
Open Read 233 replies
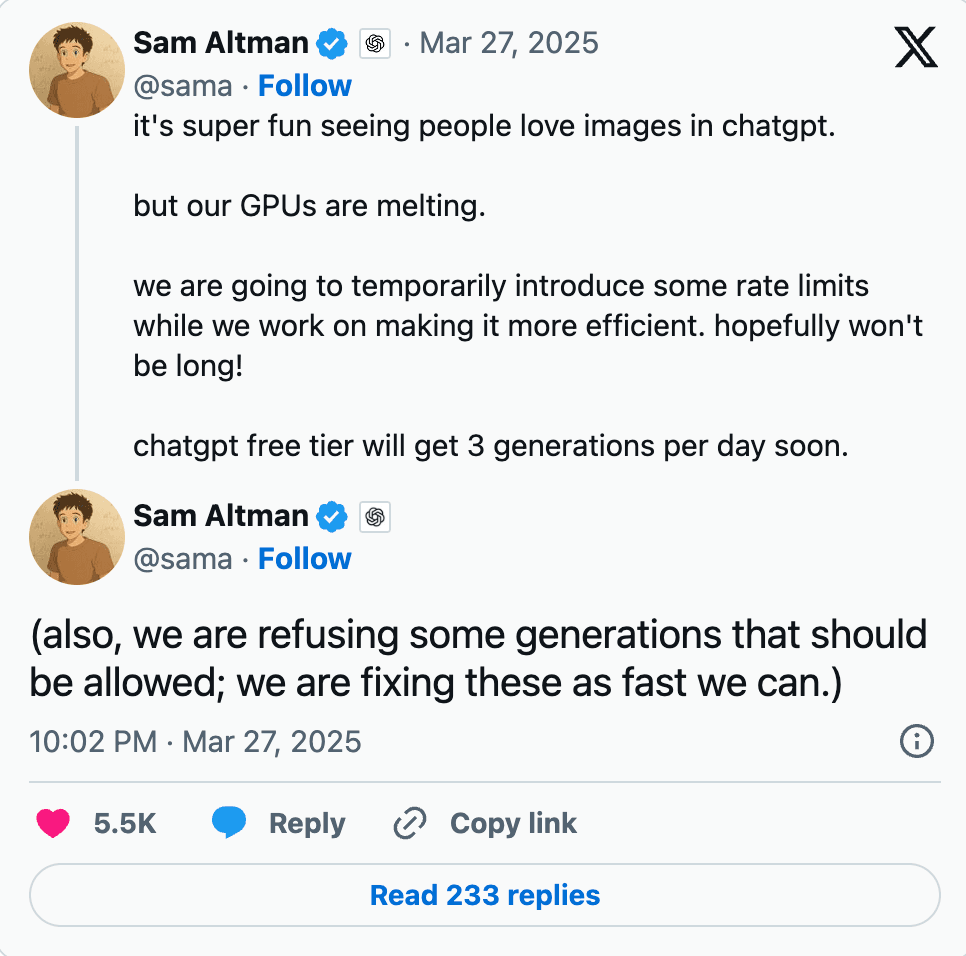(484, 895)
